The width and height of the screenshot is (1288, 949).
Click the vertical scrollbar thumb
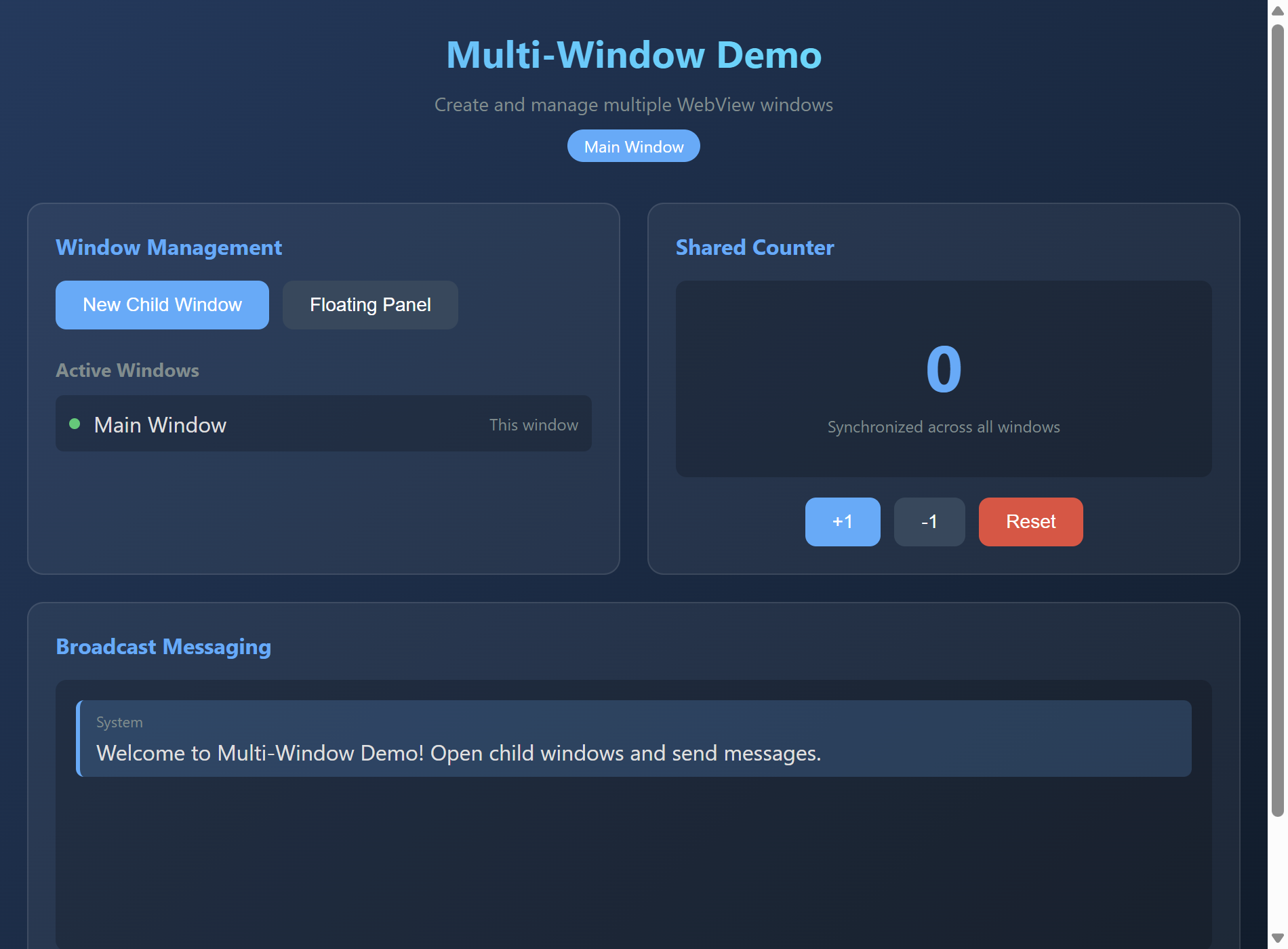click(x=1277, y=420)
